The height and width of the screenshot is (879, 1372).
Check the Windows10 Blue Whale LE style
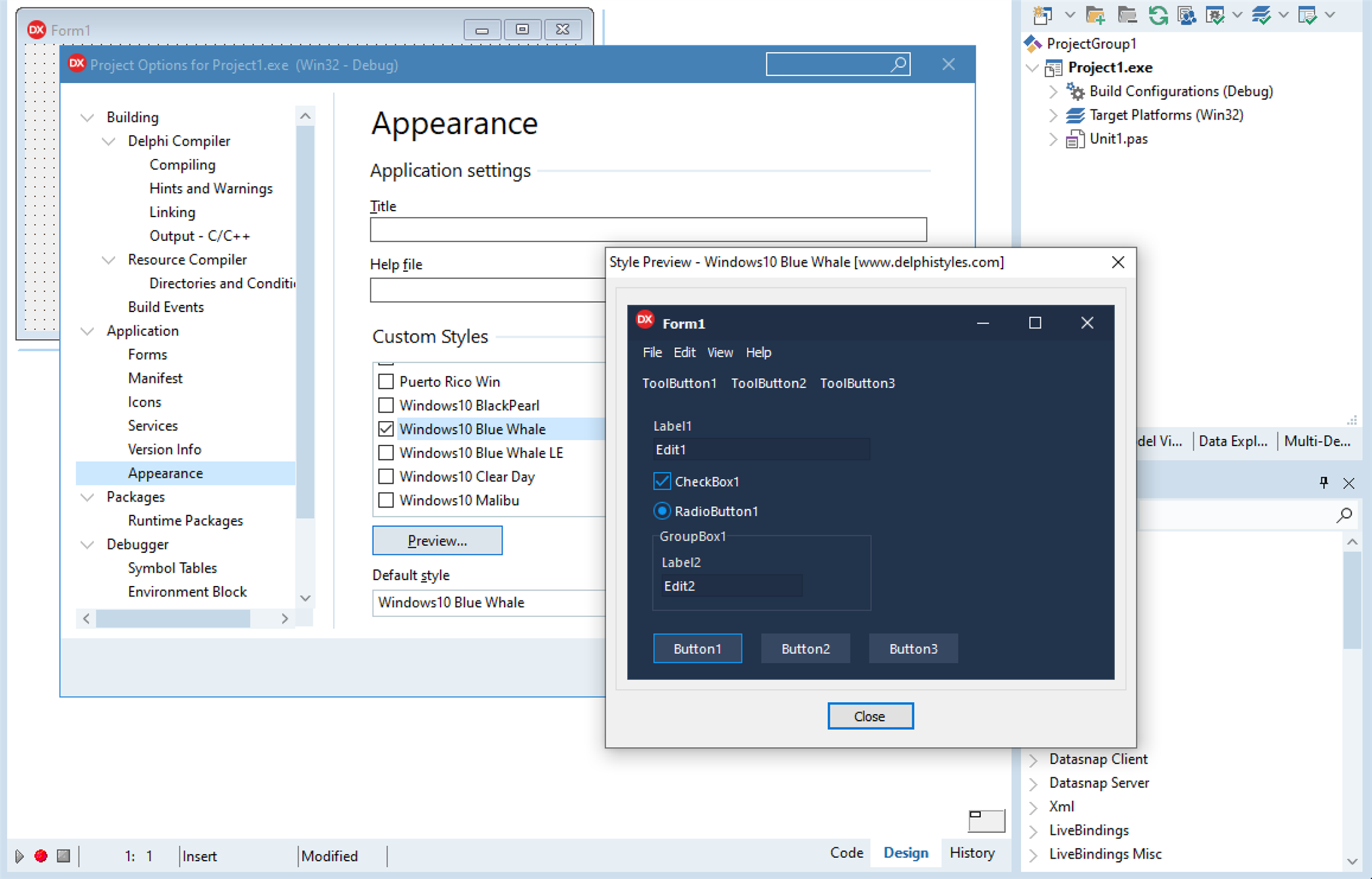[386, 453]
